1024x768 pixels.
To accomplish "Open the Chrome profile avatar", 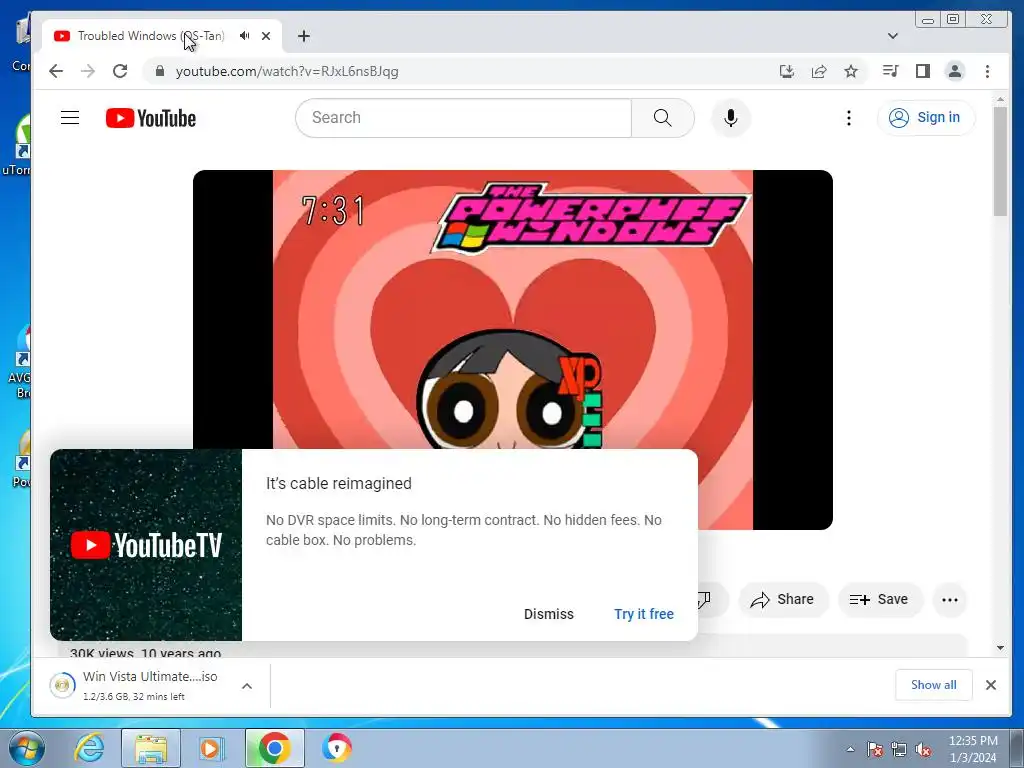I will 955,71.
